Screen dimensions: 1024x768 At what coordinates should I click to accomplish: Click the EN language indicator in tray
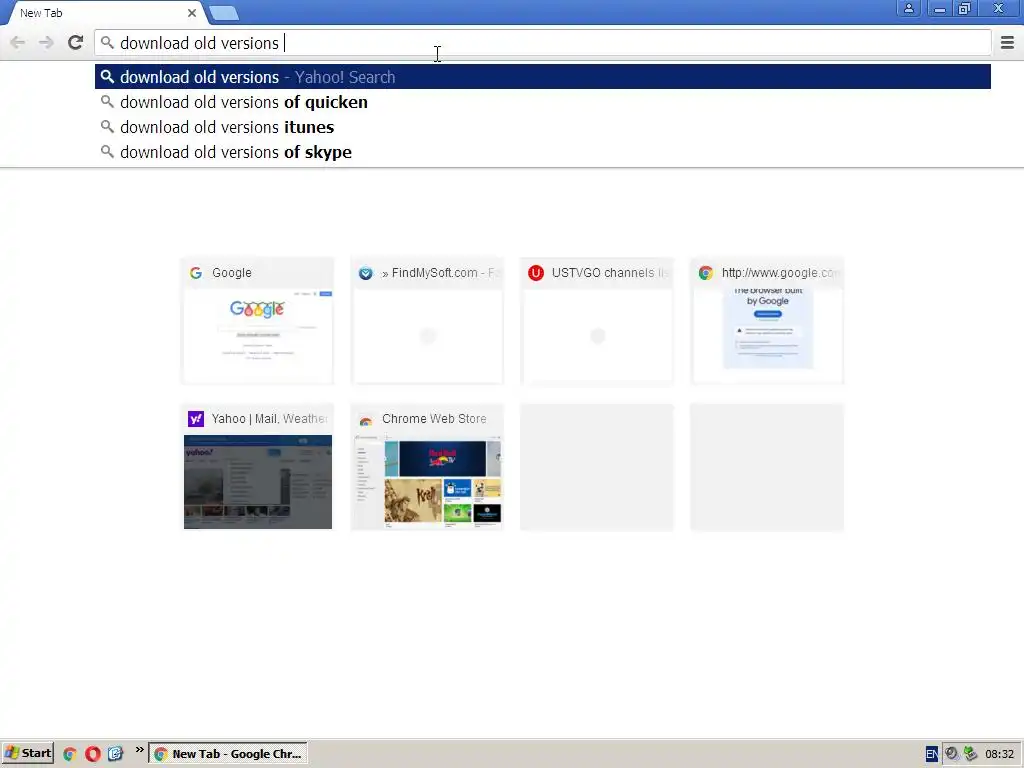click(932, 754)
